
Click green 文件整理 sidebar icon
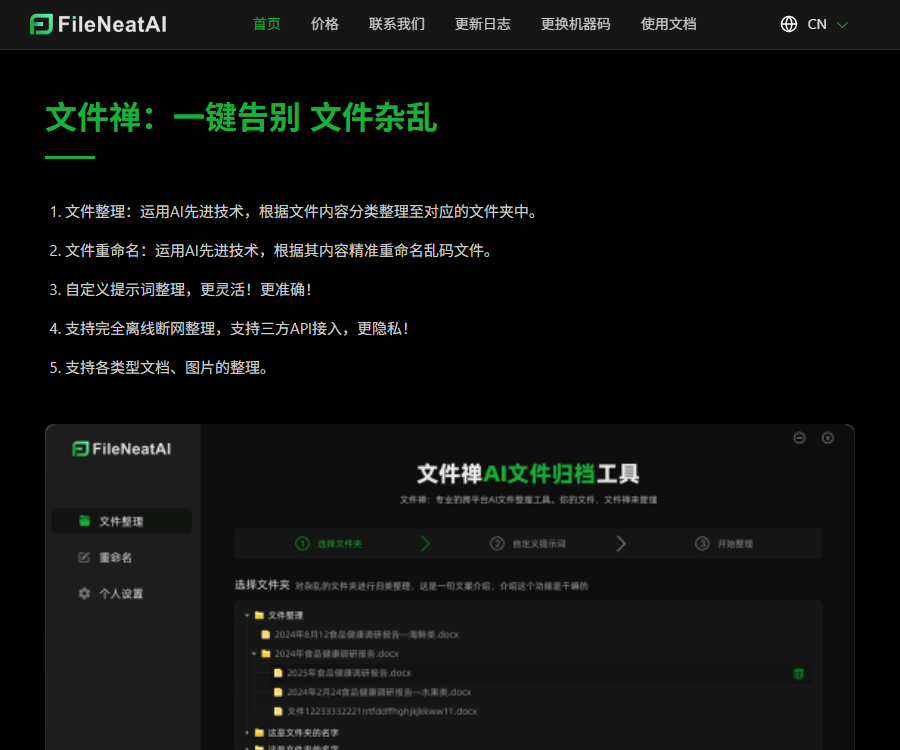point(84,520)
